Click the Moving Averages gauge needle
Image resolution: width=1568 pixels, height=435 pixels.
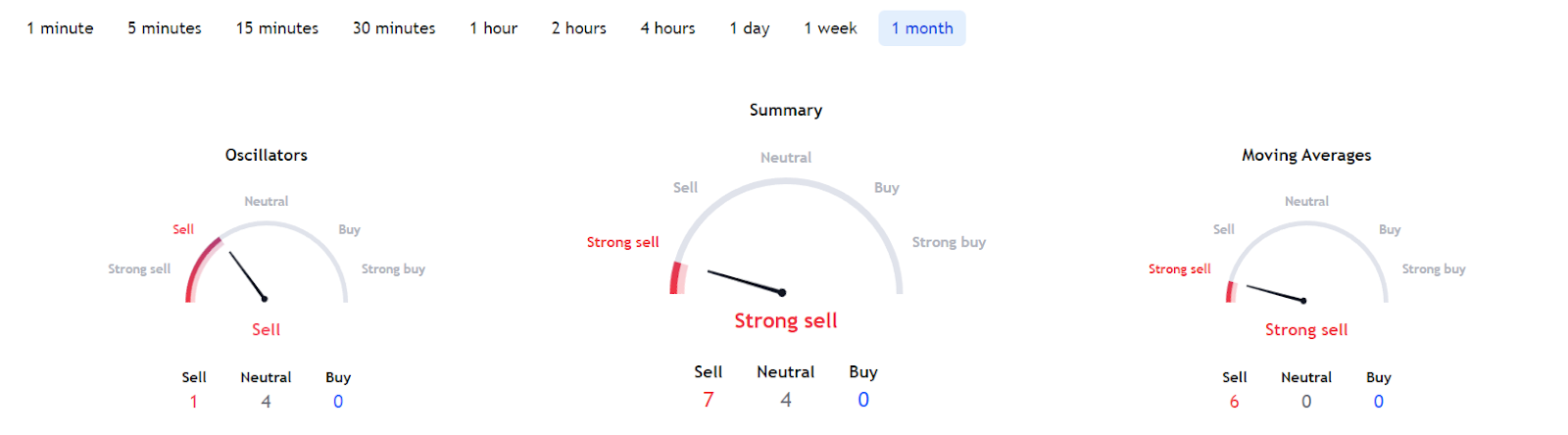[x=1276, y=293]
